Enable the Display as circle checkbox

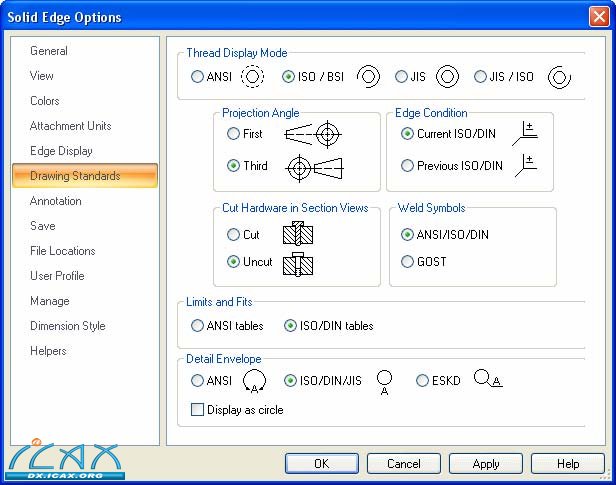[198, 410]
